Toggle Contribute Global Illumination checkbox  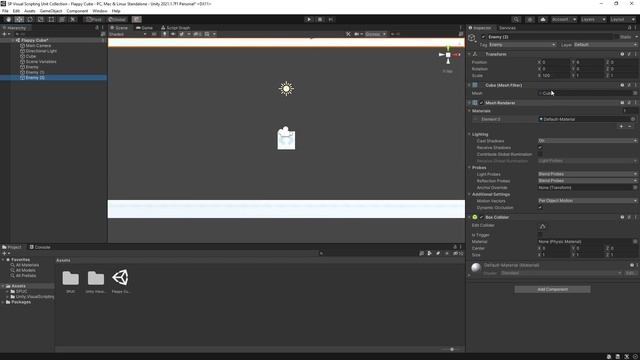click(540, 154)
